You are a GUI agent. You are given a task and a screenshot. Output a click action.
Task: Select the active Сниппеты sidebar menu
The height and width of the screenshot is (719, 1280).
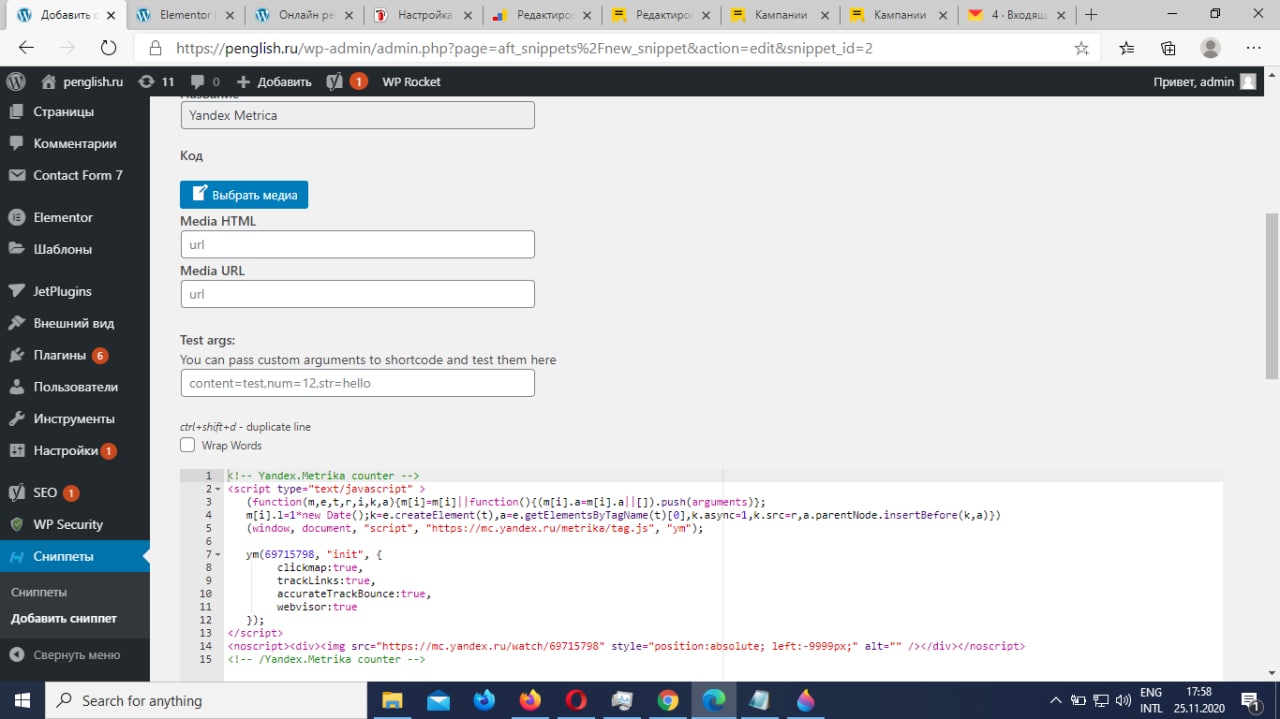(x=75, y=556)
